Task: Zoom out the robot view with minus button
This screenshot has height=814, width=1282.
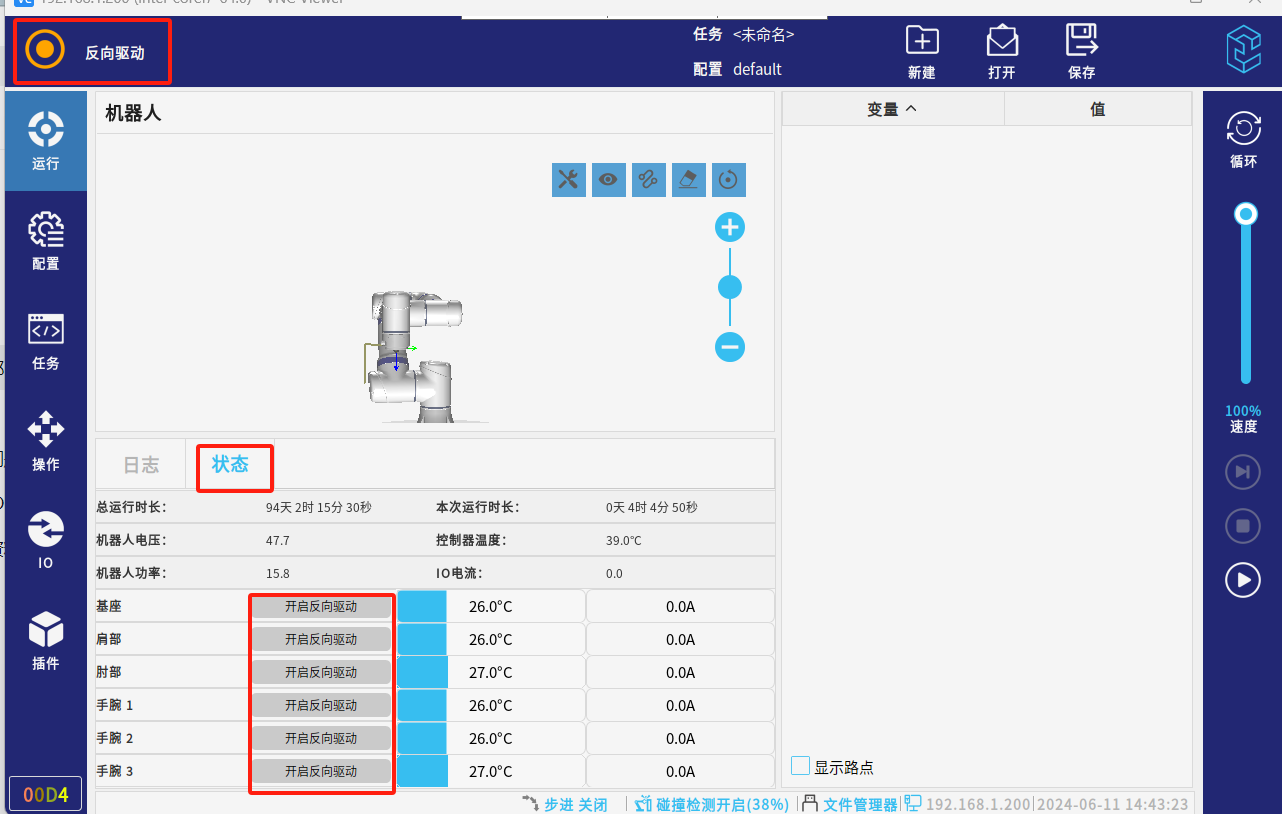Action: point(730,348)
